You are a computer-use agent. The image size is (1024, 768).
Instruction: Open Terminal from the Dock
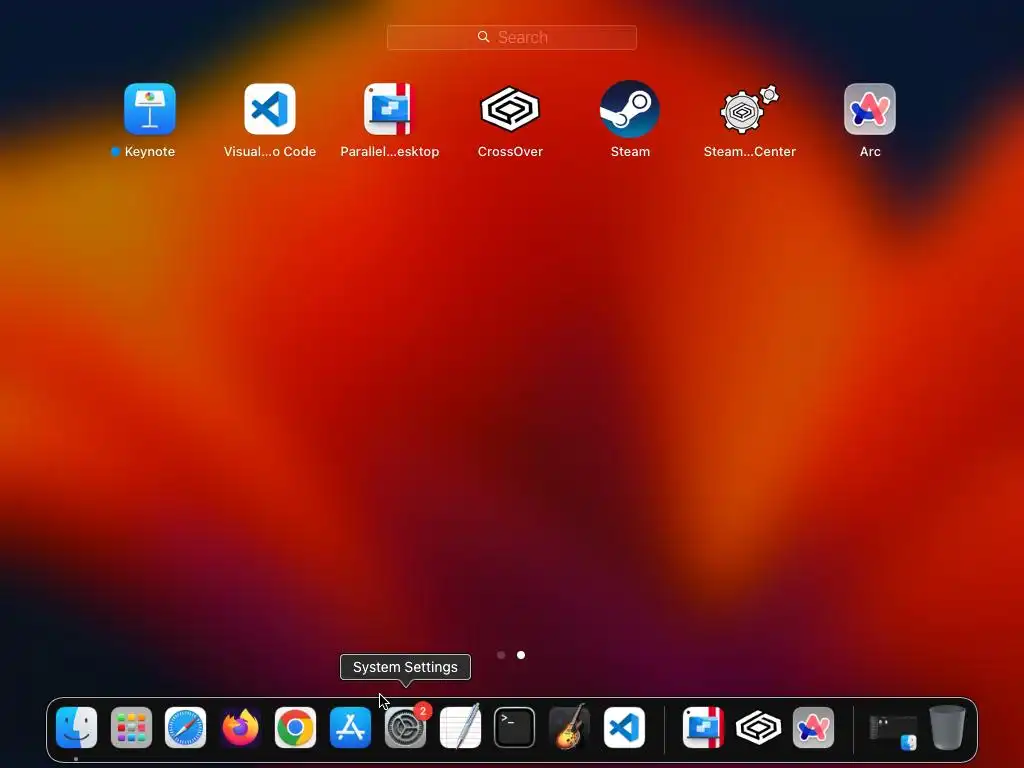coord(514,728)
